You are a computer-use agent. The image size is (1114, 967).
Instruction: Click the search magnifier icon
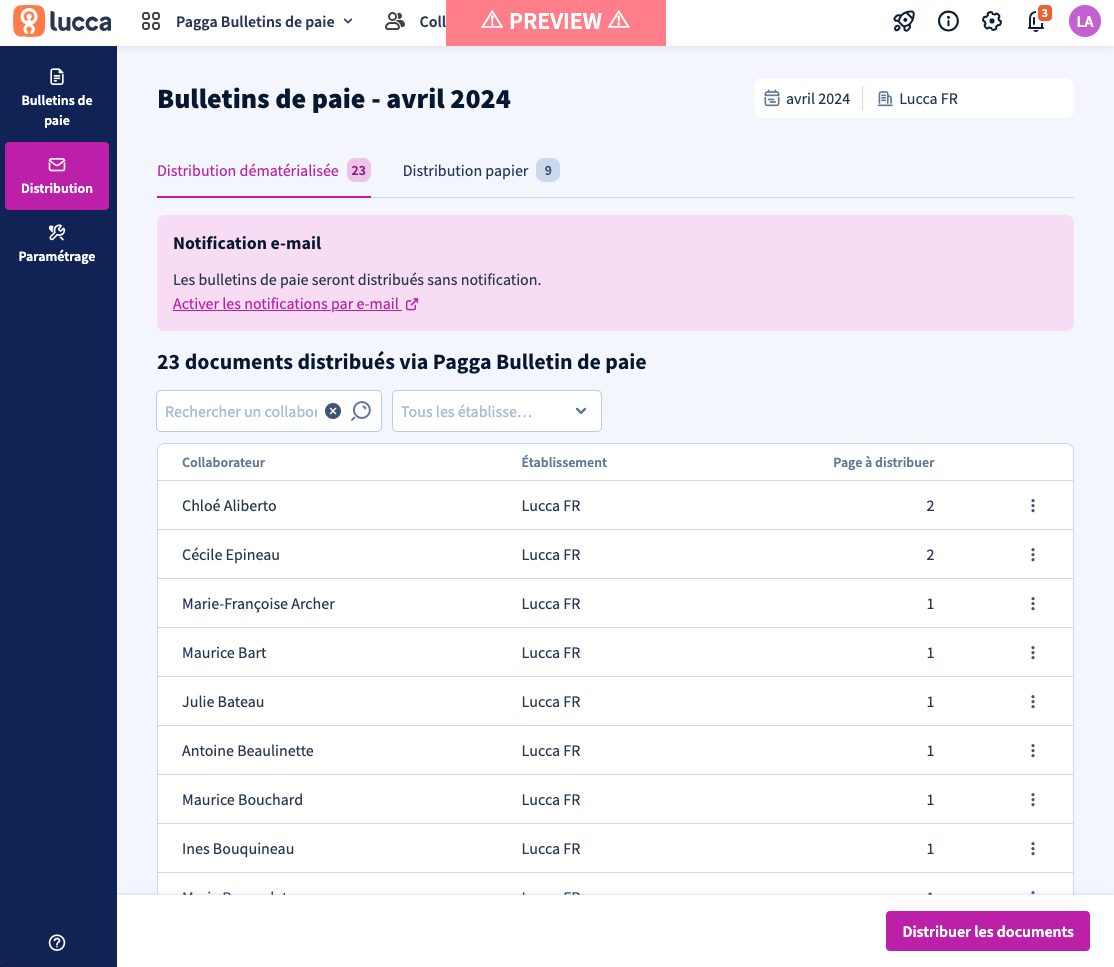(361, 411)
